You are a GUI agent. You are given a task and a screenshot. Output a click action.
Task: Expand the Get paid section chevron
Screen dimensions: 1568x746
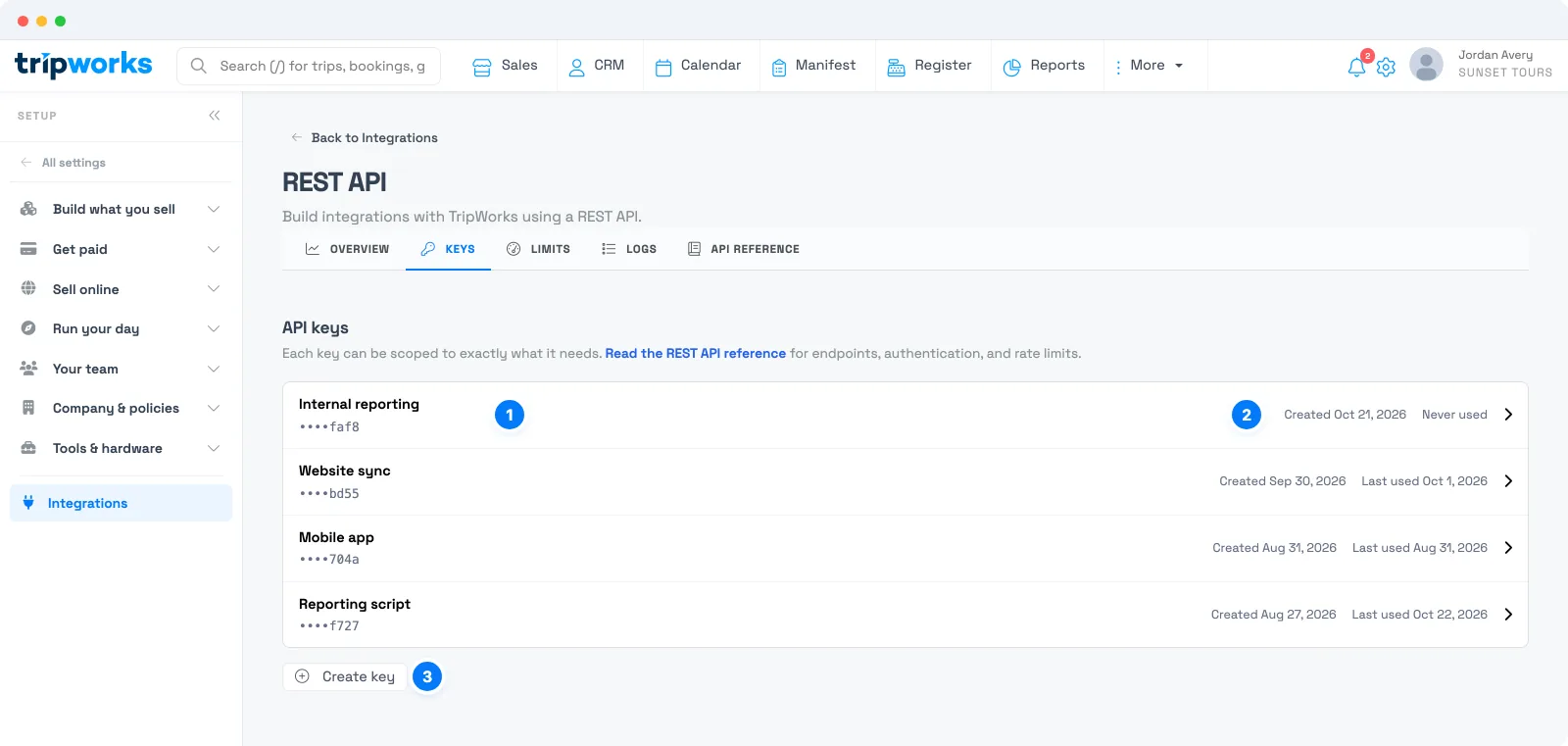point(214,249)
